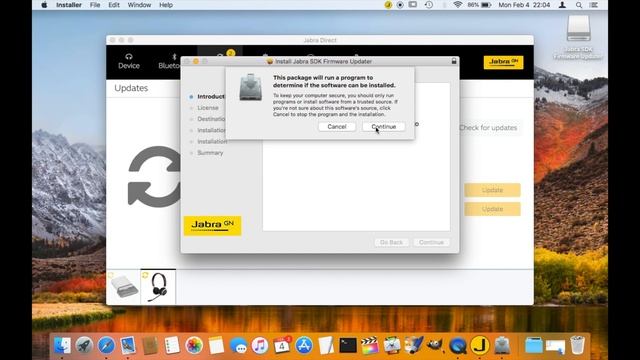The height and width of the screenshot is (360, 640).
Task: Open Photos from the Dock
Action: point(194,345)
